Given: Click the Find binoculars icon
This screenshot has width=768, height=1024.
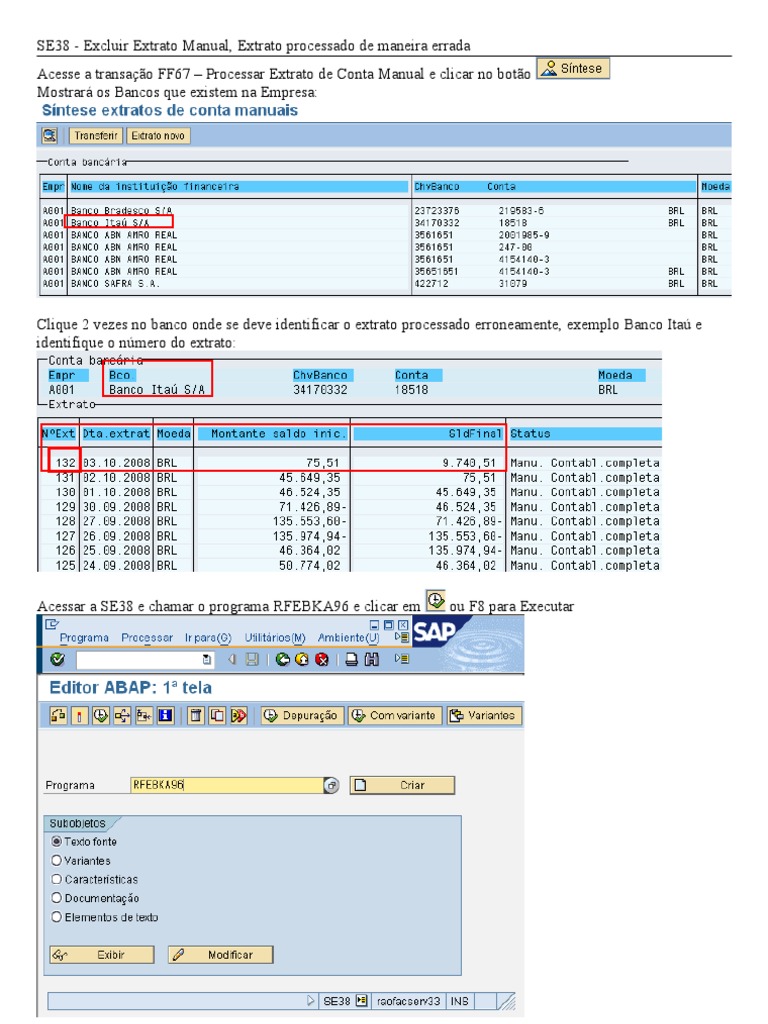Looking at the screenshot, I should click(372, 660).
